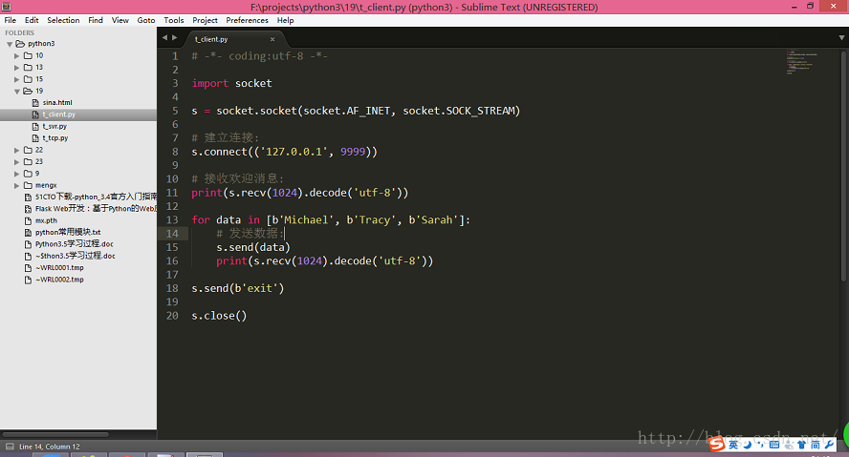Click the t_svr.py file icon

35,127
